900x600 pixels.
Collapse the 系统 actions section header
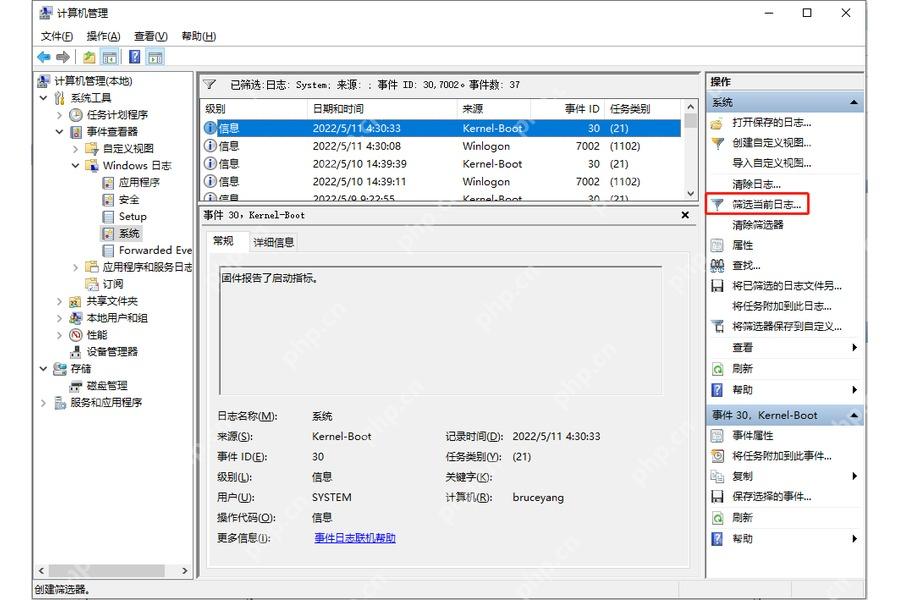[854, 102]
